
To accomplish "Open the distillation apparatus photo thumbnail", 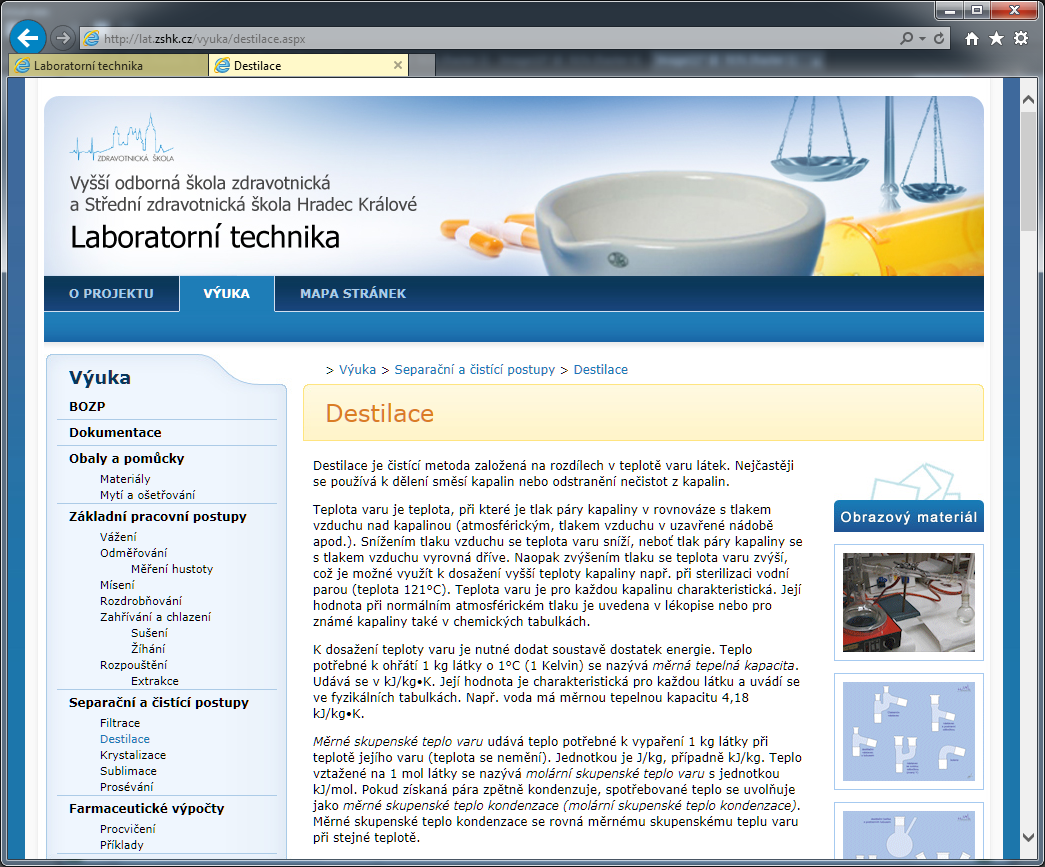I will point(908,602).
